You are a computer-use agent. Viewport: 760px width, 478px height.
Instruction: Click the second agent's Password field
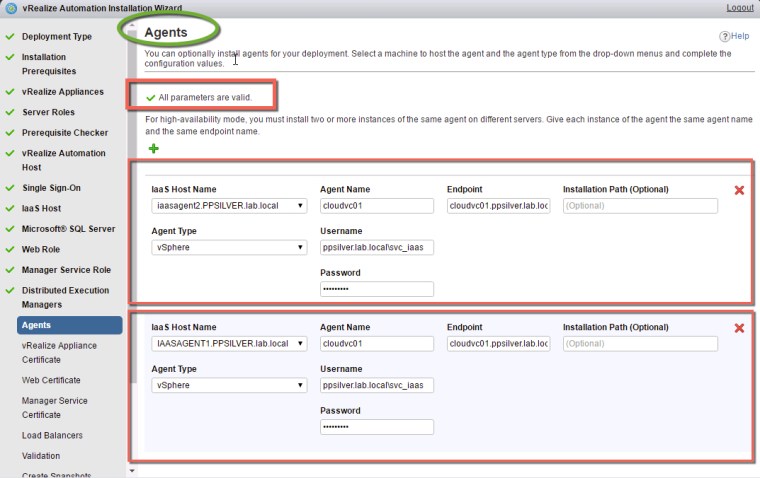(x=377, y=427)
